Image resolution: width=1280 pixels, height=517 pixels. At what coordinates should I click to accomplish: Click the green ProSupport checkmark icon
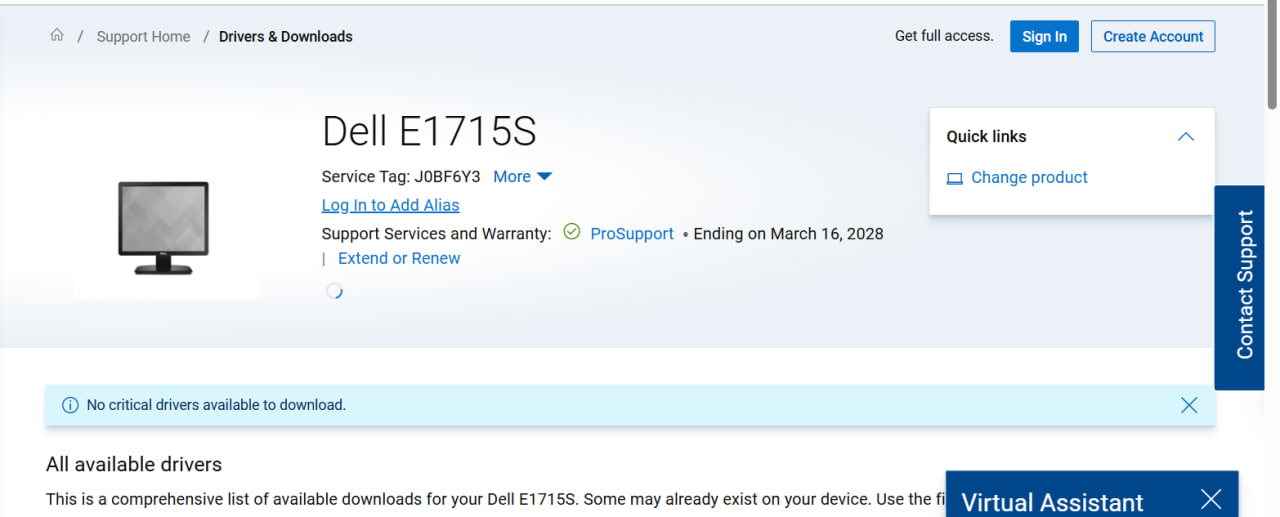click(x=572, y=232)
